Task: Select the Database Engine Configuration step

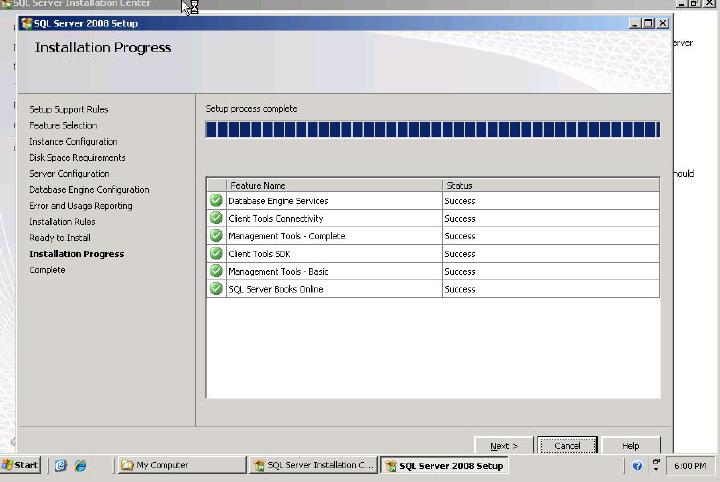Action: pyautogui.click(x=89, y=190)
